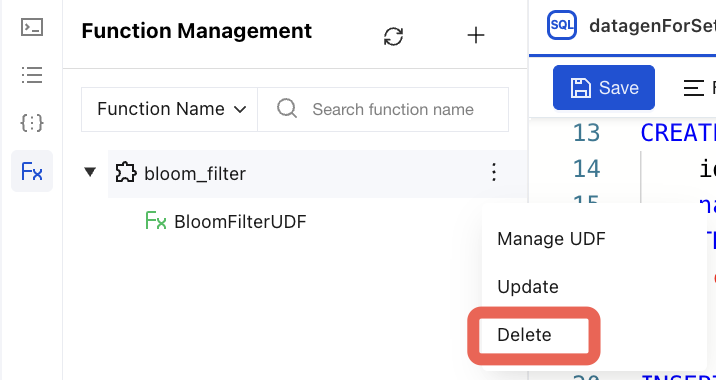Add a new function with plus icon

coord(476,35)
